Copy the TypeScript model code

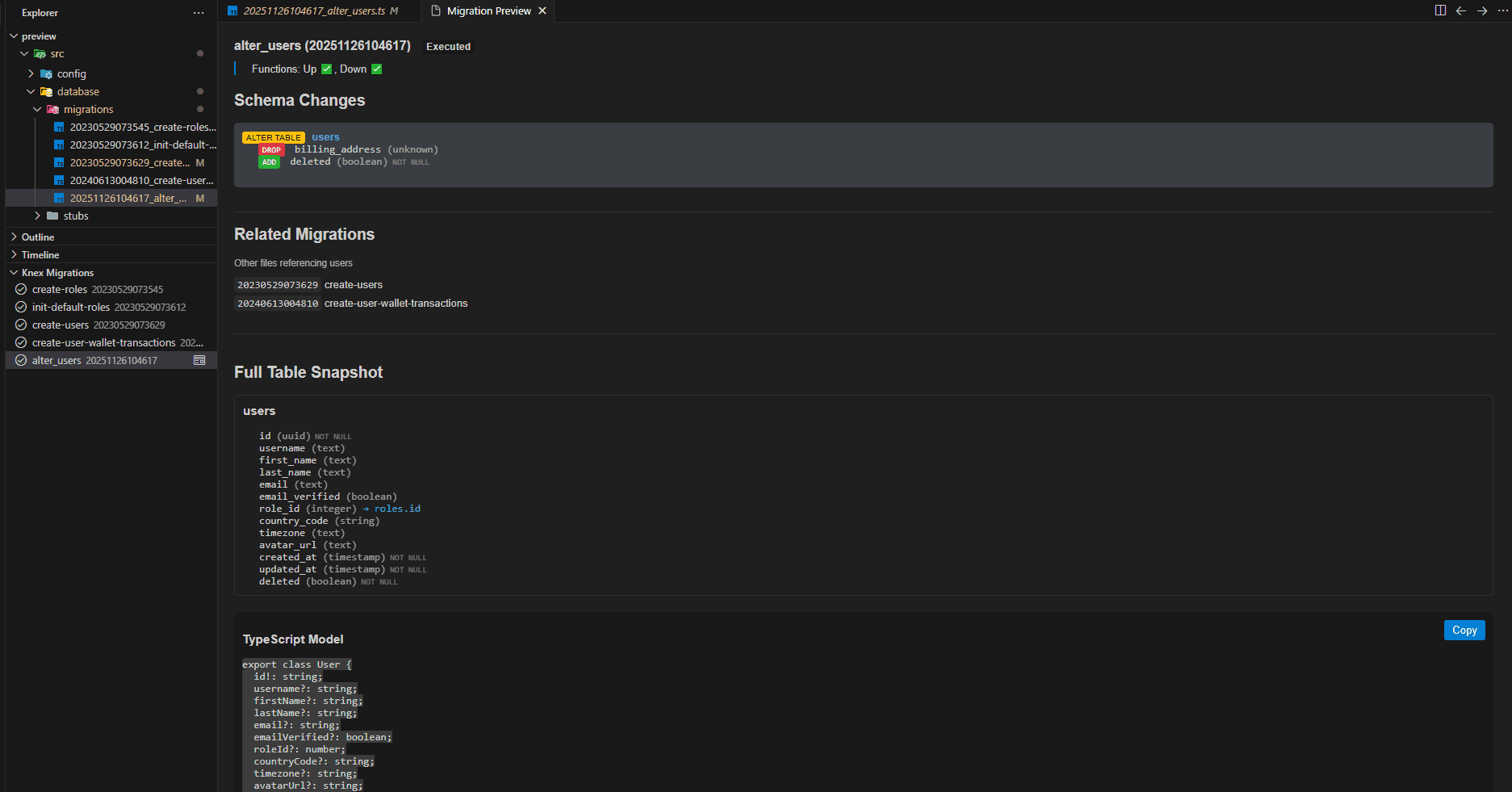(1464, 631)
